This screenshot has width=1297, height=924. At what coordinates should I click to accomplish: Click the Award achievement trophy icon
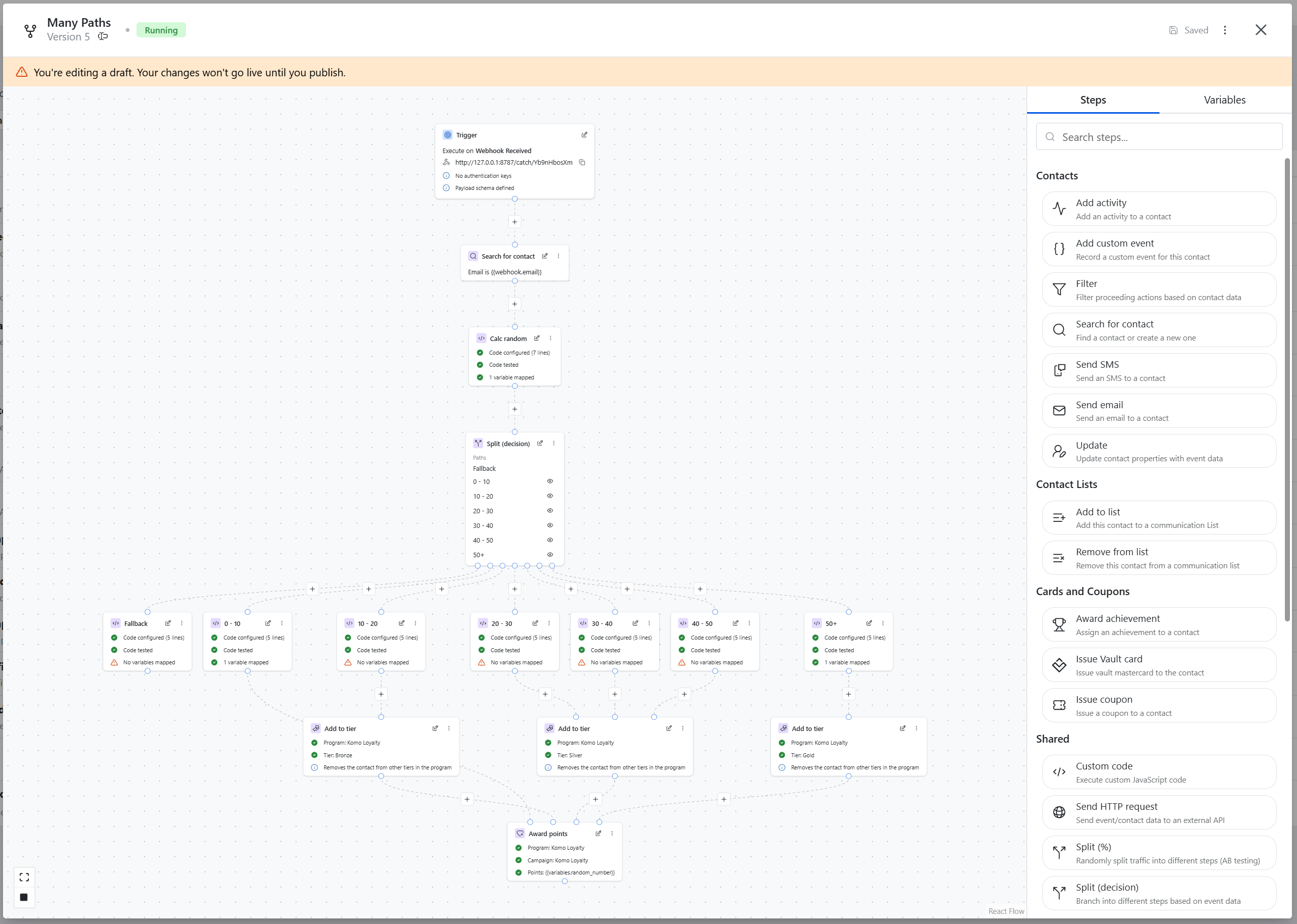tap(1059, 625)
